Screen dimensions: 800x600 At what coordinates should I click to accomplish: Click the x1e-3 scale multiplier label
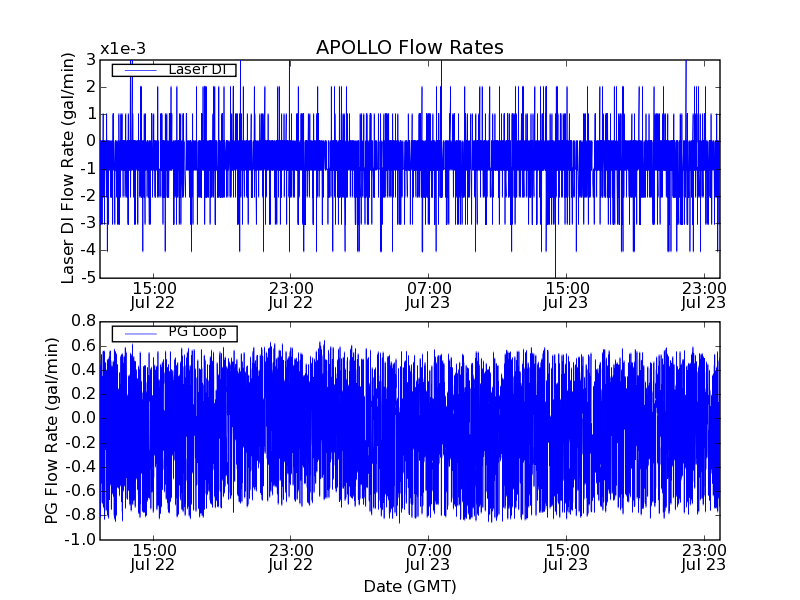(123, 49)
